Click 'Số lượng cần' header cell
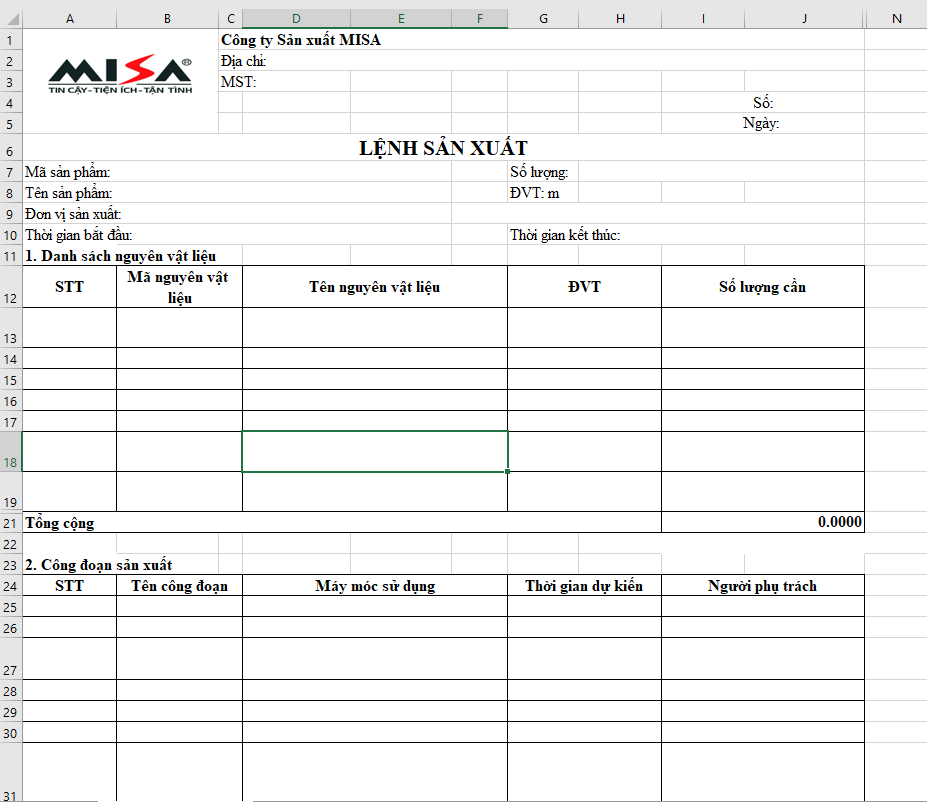 [x=763, y=287]
